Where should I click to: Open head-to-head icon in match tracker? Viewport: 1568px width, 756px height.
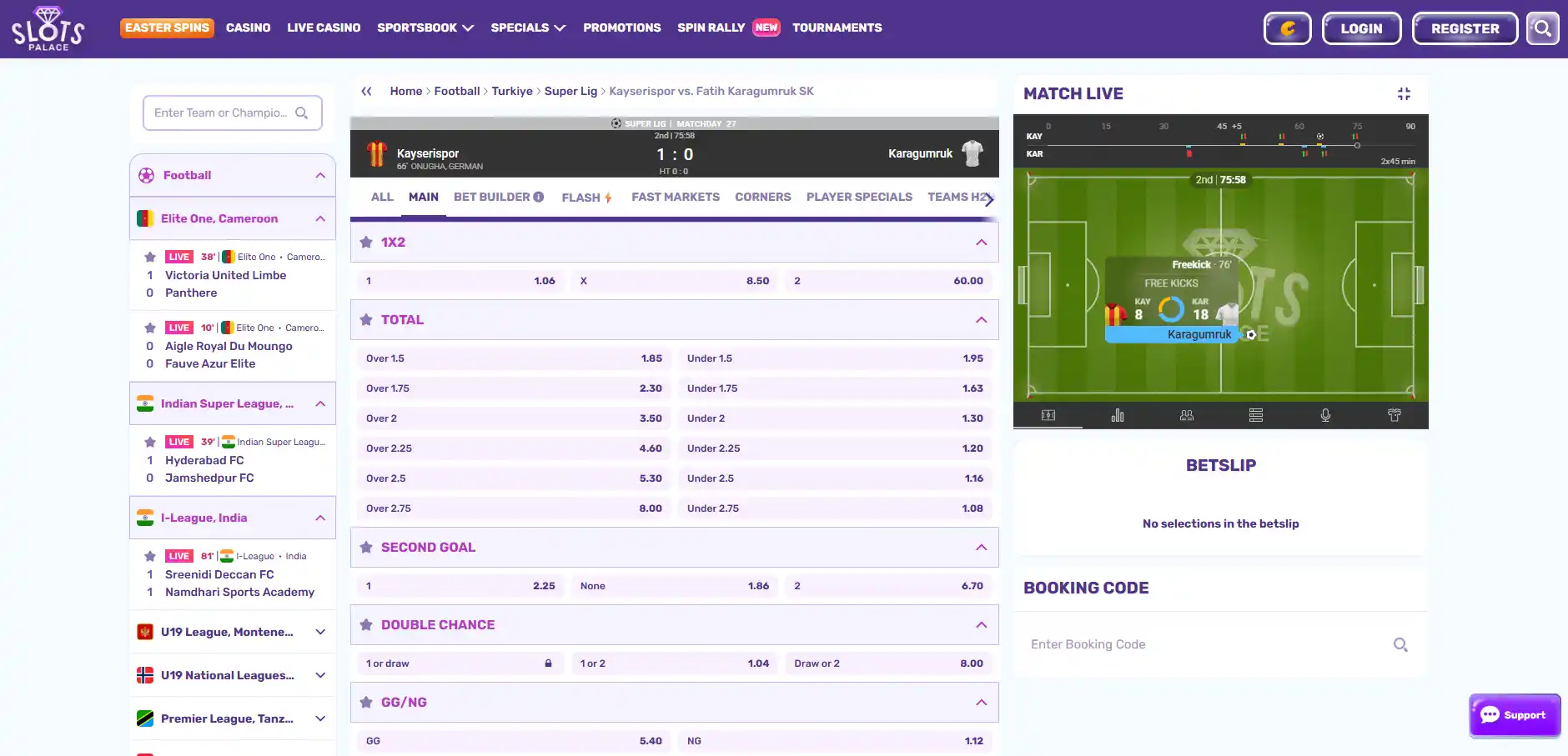coord(1187,415)
